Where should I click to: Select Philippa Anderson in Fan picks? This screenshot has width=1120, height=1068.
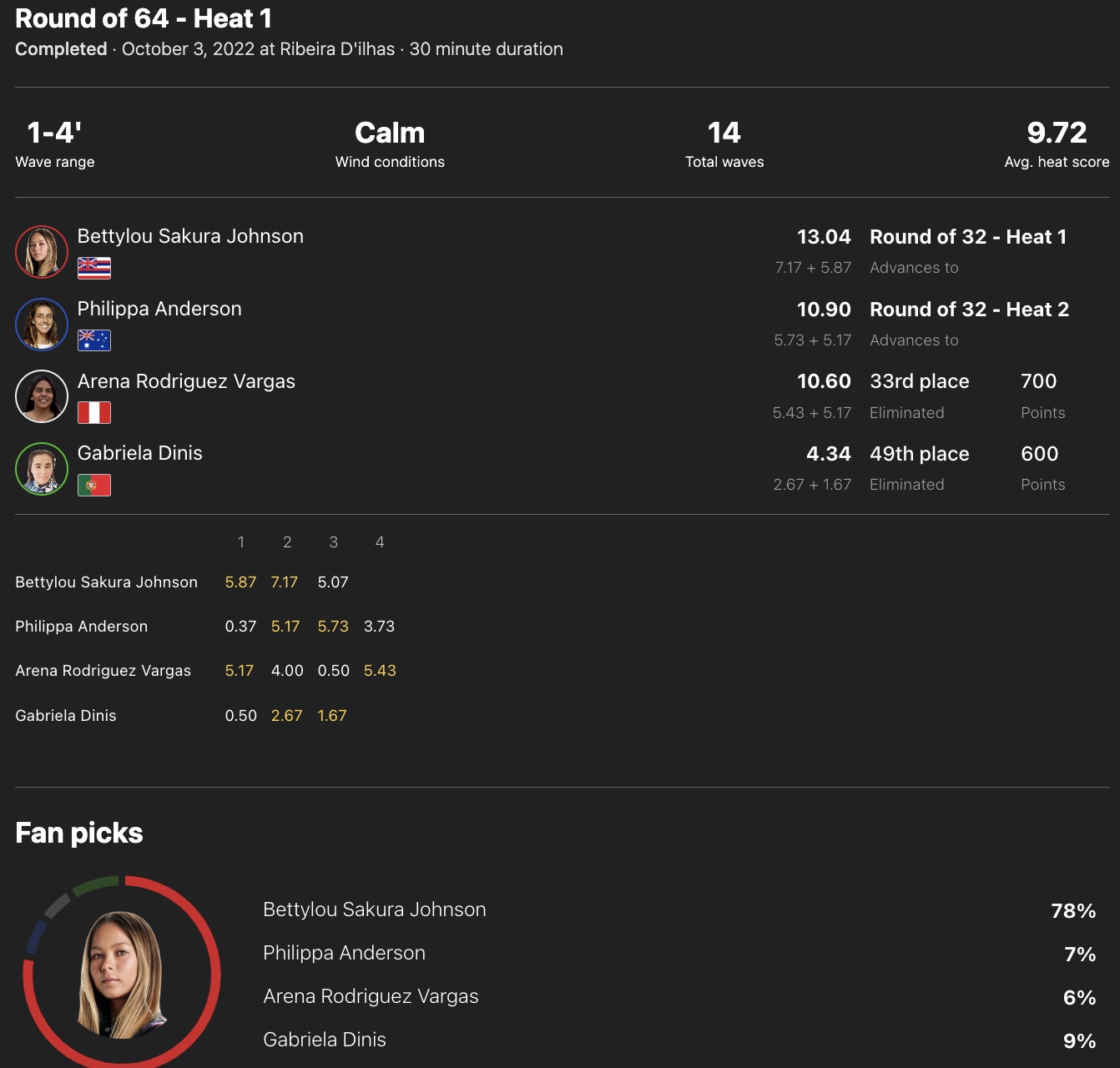345,953
